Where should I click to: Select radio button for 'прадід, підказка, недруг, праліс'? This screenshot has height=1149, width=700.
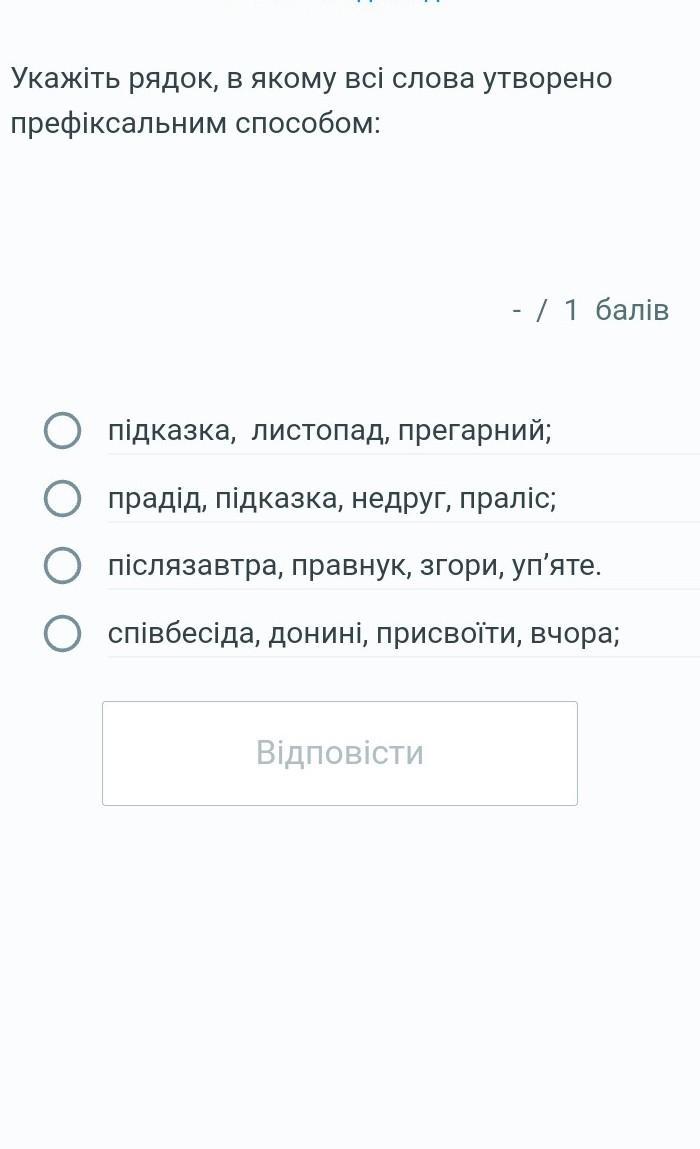(62, 498)
